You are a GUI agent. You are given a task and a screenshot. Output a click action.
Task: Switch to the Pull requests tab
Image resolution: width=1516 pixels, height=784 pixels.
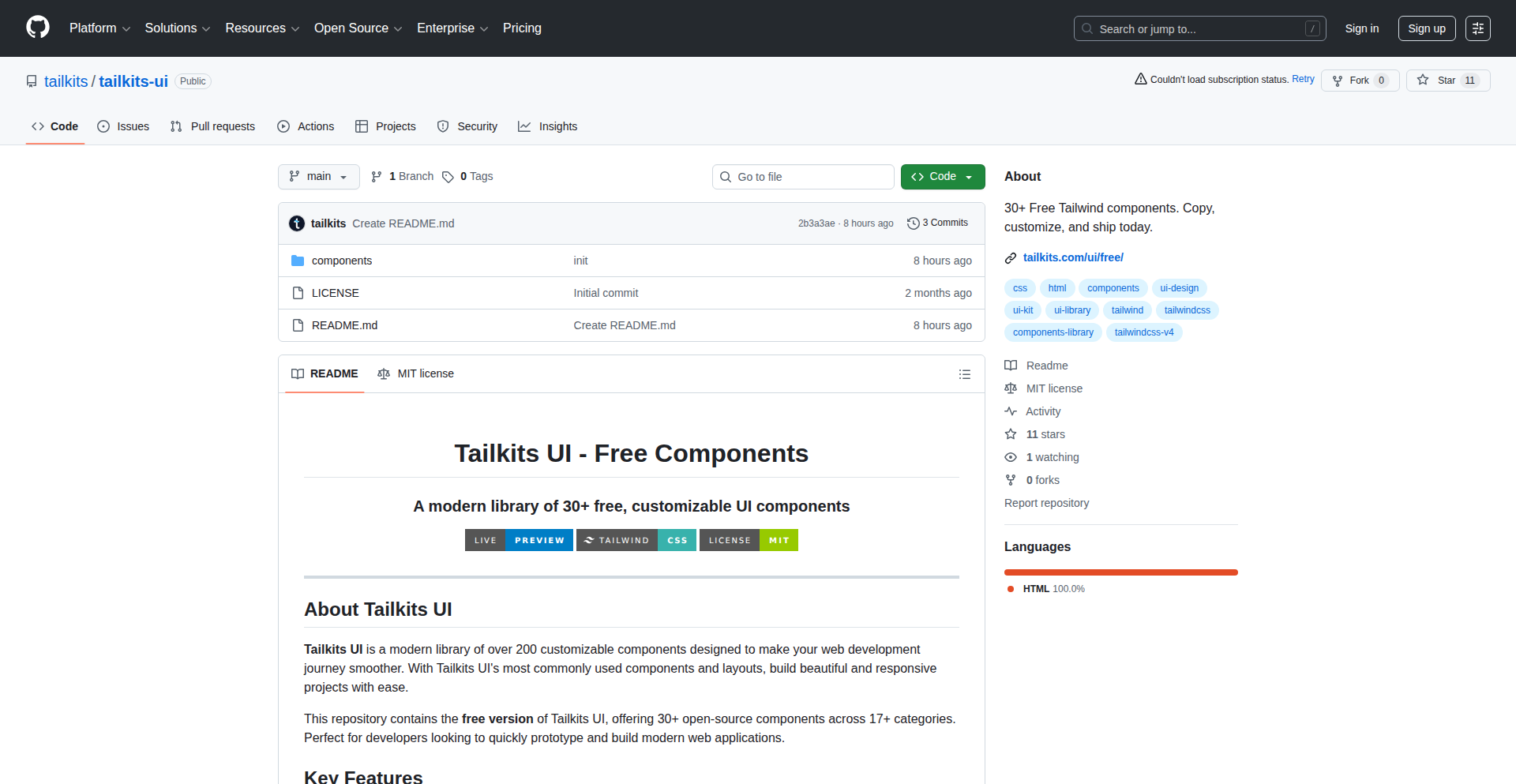(x=222, y=126)
